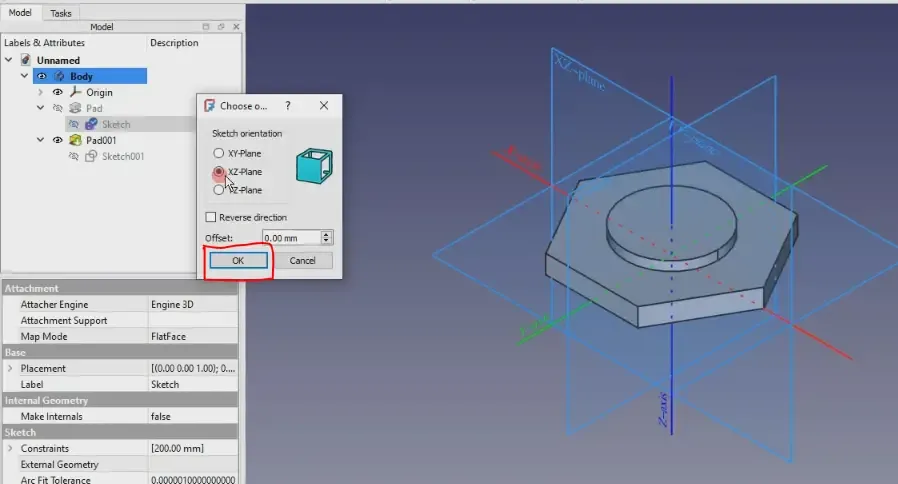The height and width of the screenshot is (484, 898).
Task: Click the sketch orientation preview cube
Action: click(314, 166)
